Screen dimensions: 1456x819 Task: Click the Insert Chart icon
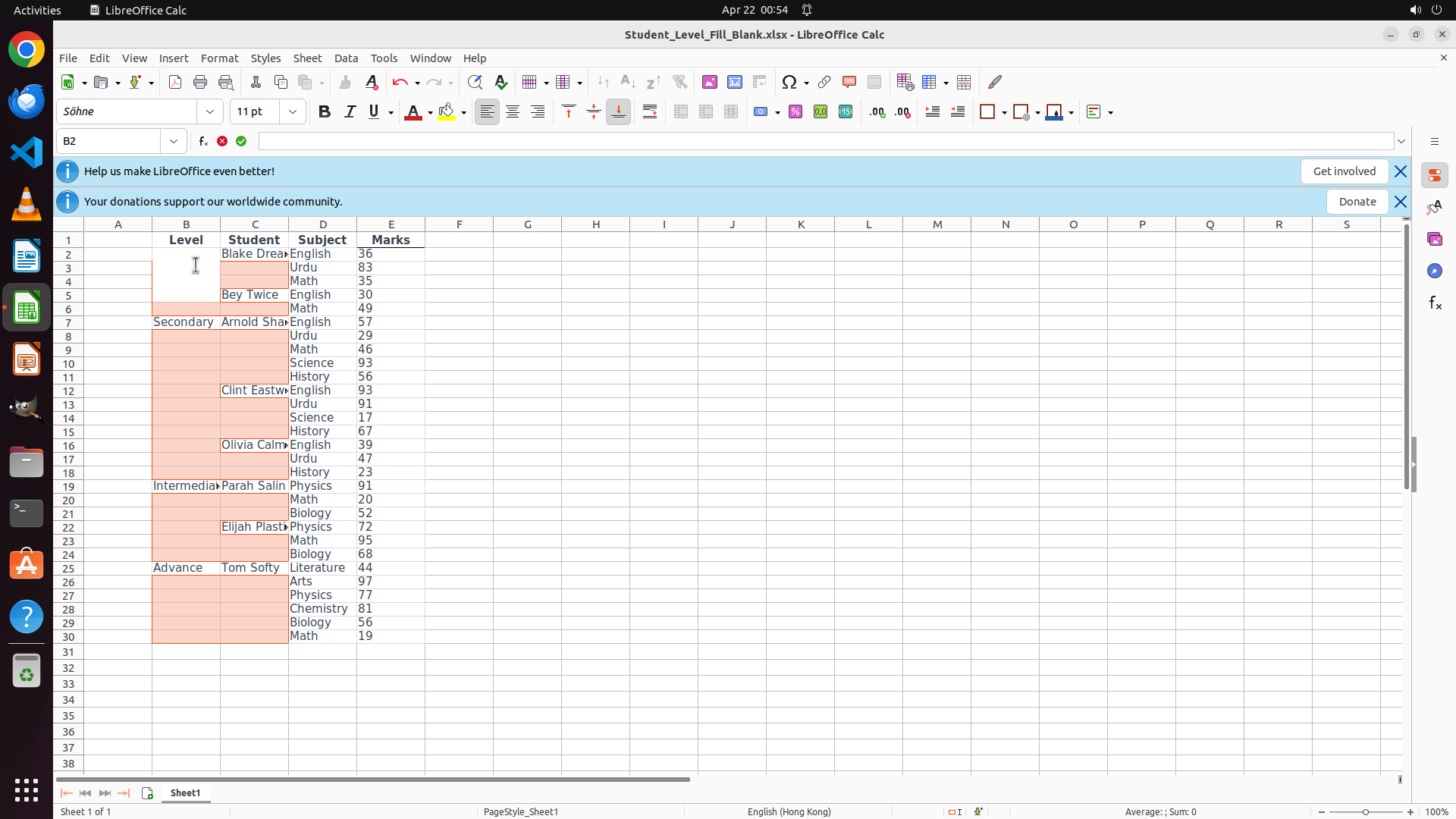click(x=735, y=82)
